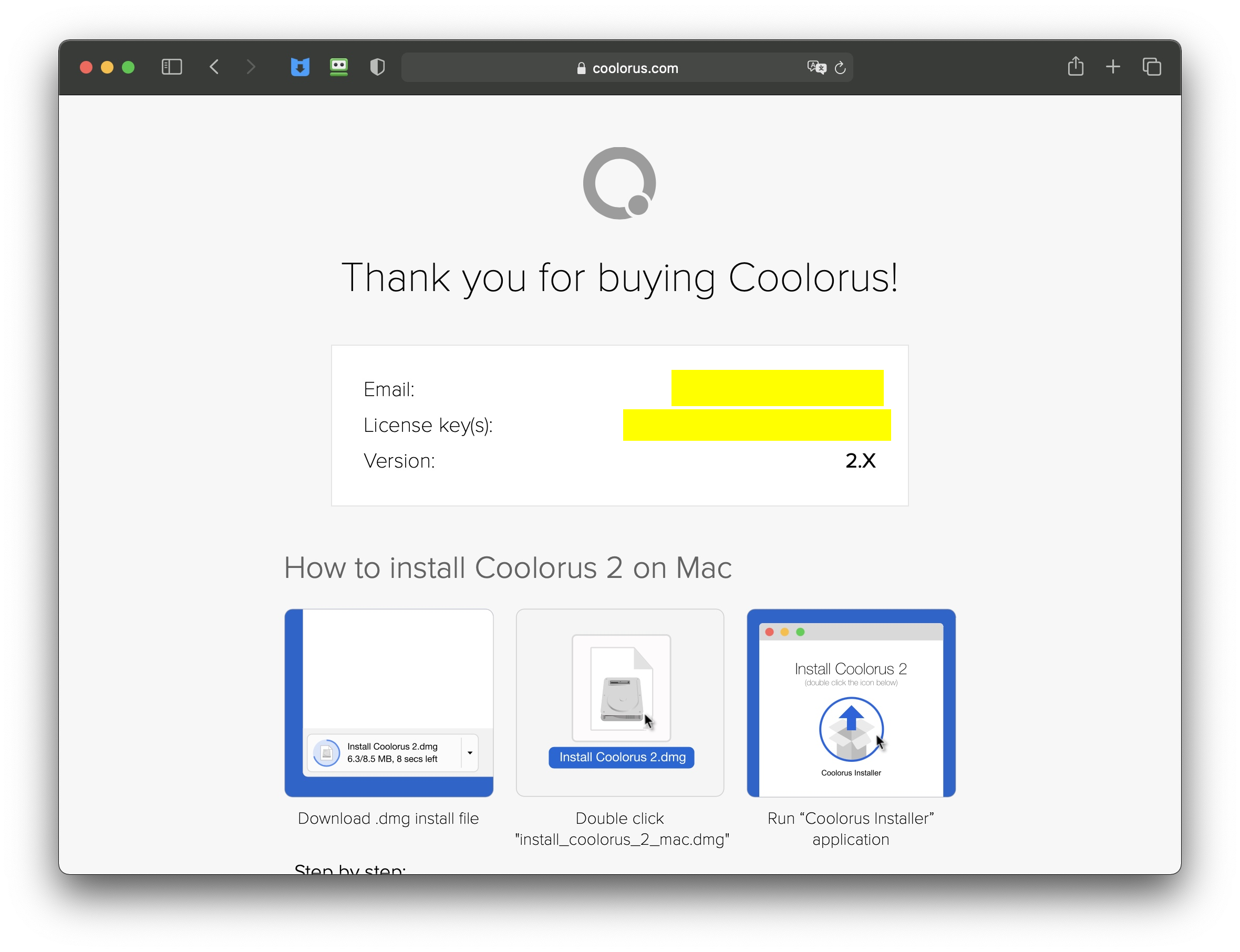Click the 'Version:' label
Screen dimensions: 1240x952
click(x=399, y=461)
